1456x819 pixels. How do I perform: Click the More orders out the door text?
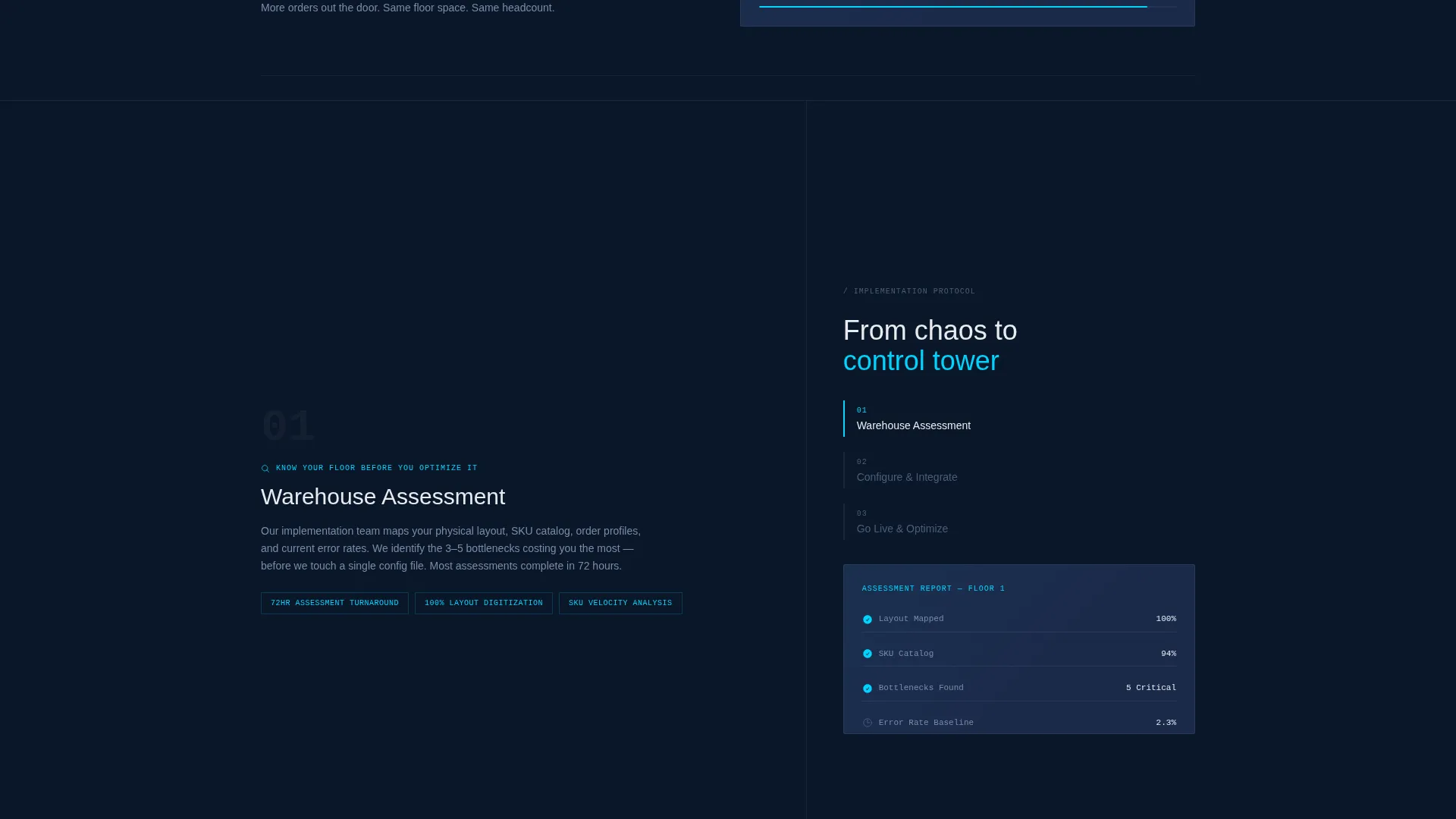[x=407, y=8]
